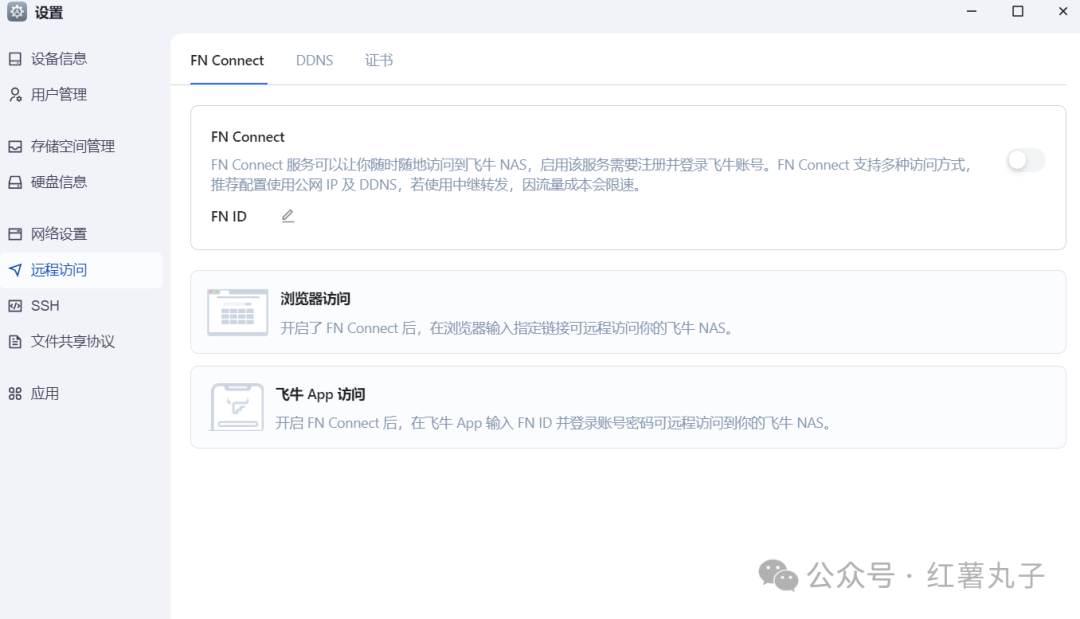This screenshot has width=1080, height=619.
Task: Click the storage space management icon
Action: [15, 147]
